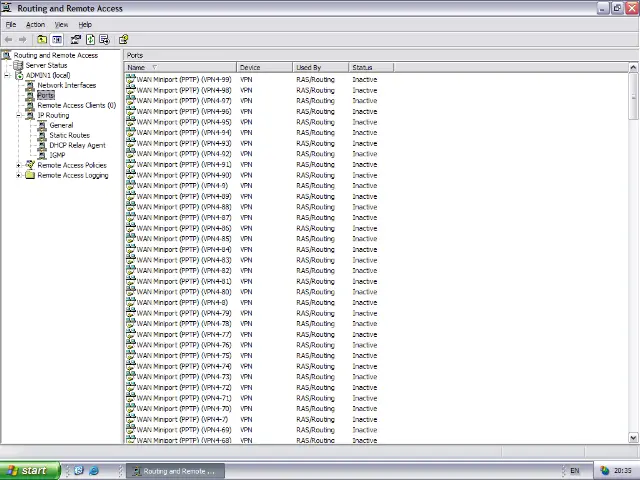The image size is (640, 480).
Task: Click the Forward arrow toolbar icon
Action: pos(22,40)
